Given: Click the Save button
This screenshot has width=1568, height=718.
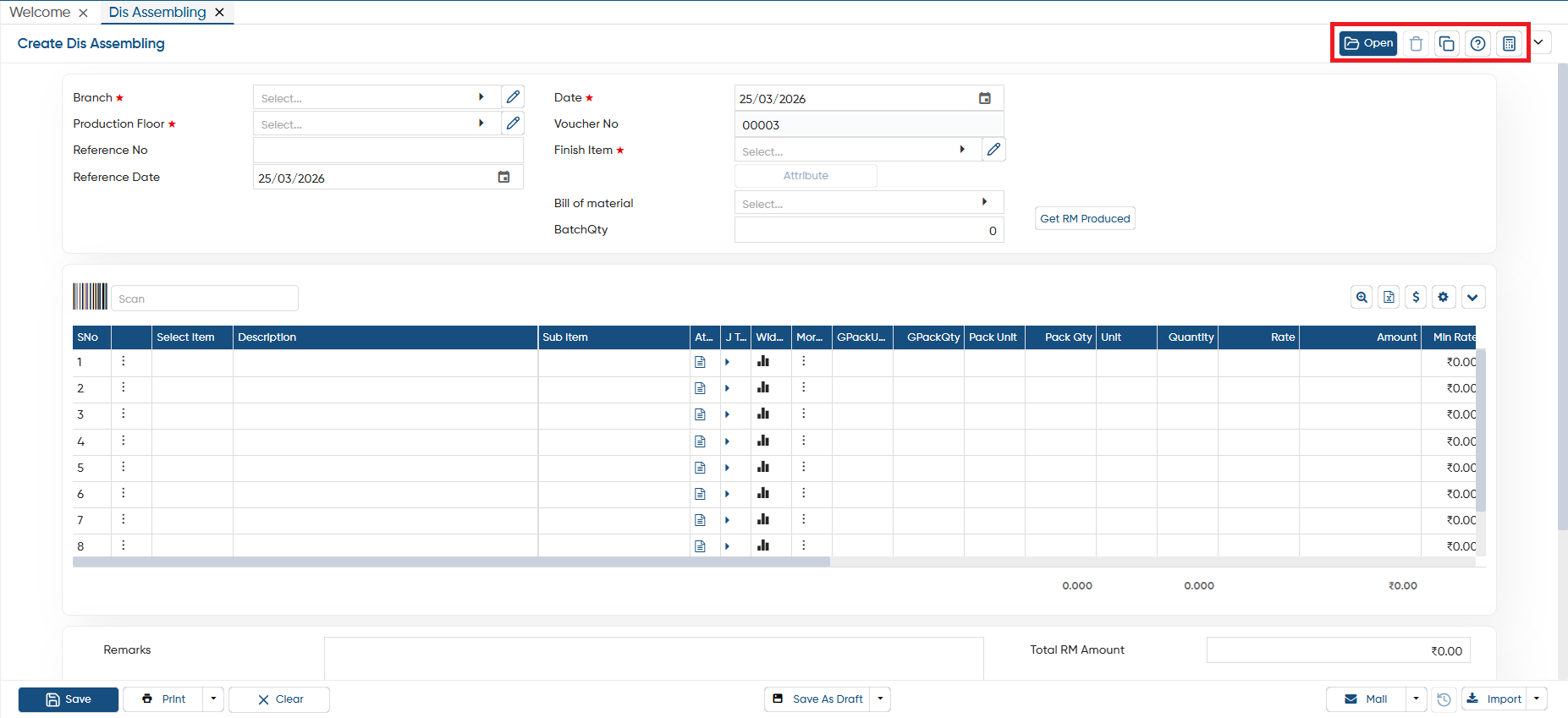Looking at the screenshot, I should [69, 699].
